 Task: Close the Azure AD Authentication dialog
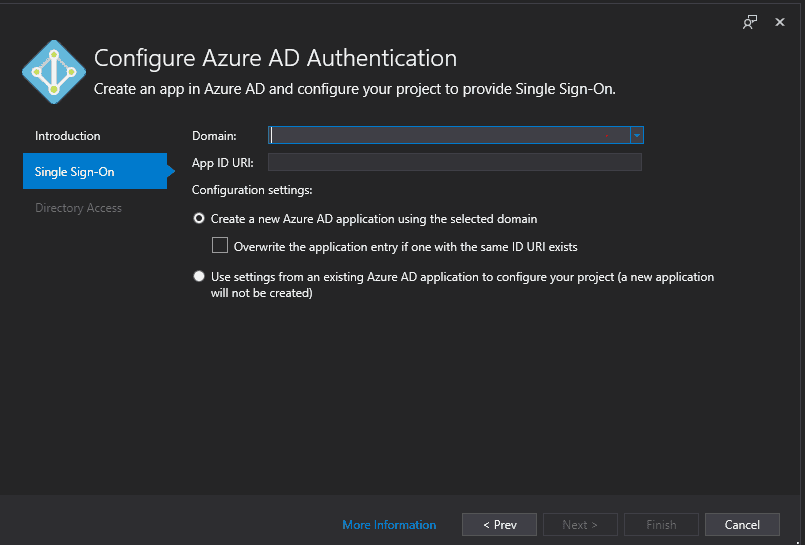pos(780,22)
